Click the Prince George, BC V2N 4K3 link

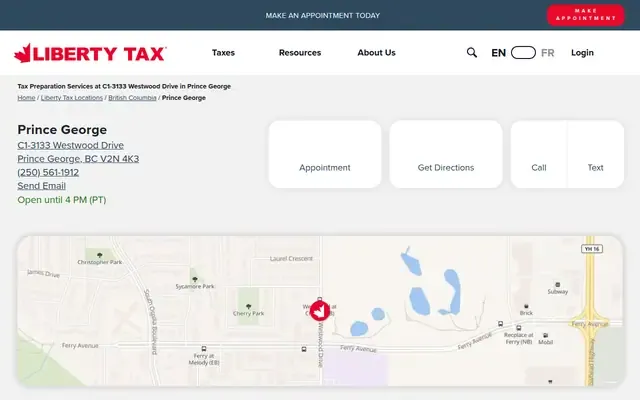[78, 159]
